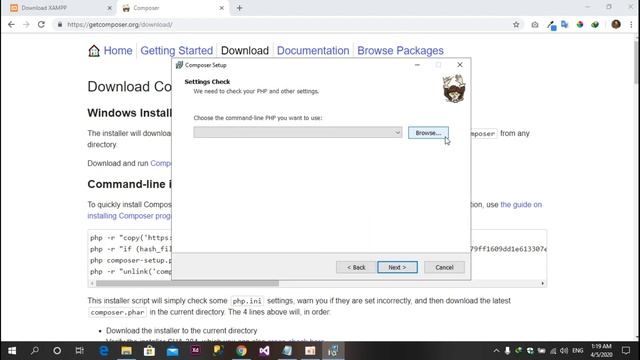Bookmark this page with the star
640x360 pixels.
pos(516,24)
